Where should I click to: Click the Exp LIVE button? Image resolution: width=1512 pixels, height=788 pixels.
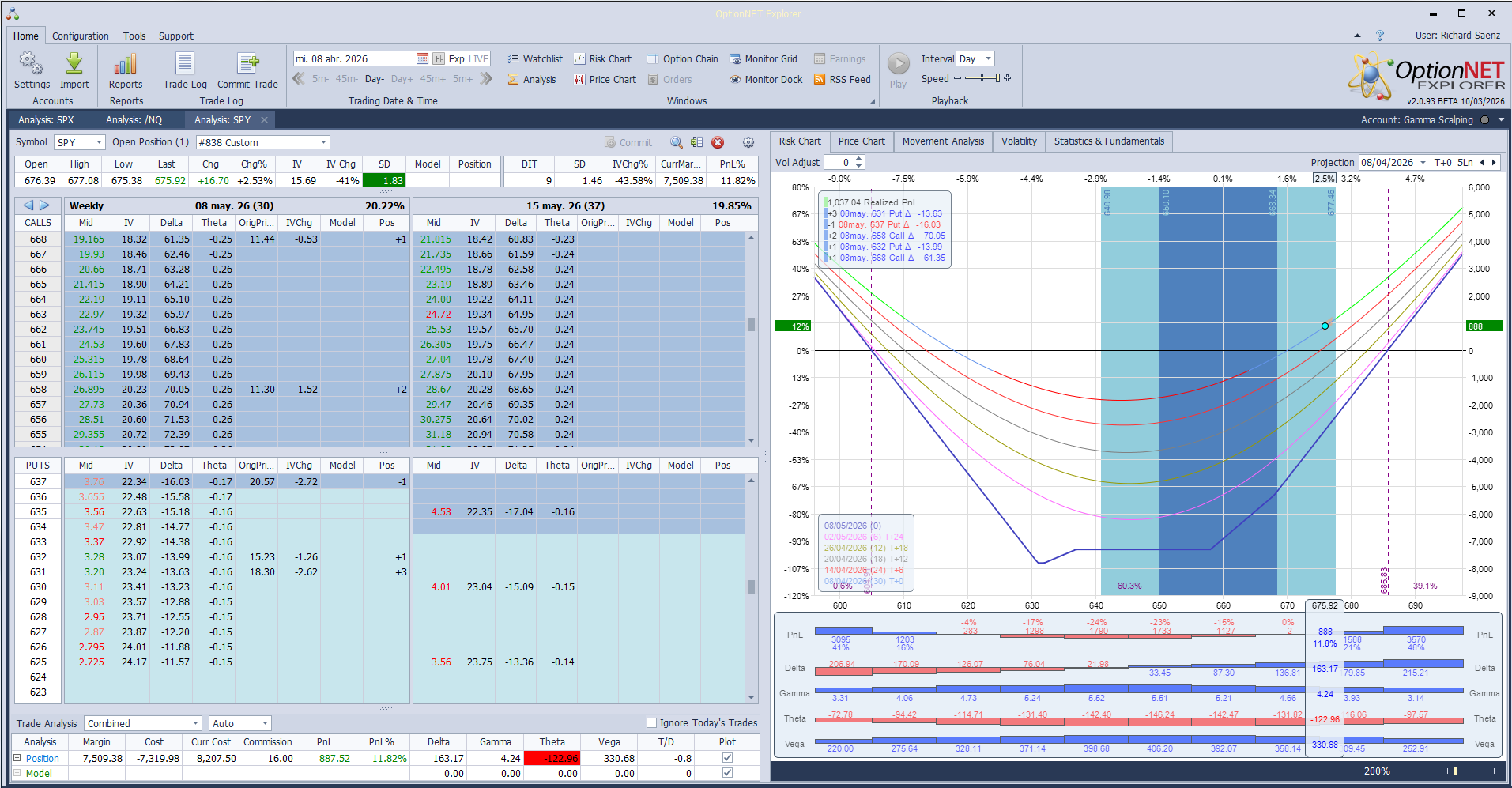[x=468, y=59]
